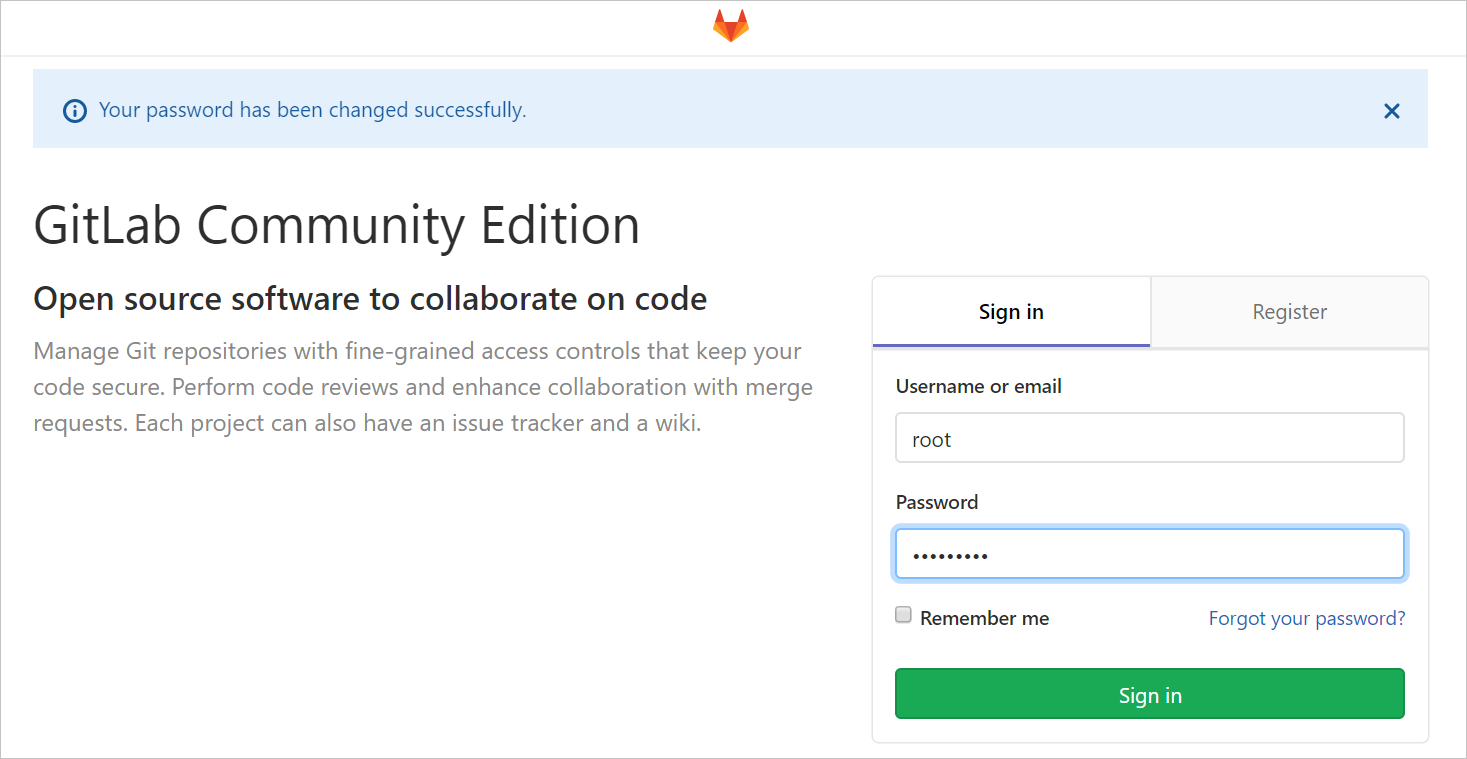Screen dimensions: 1467x759
Task: Click the 'Password' field label
Action: click(936, 502)
